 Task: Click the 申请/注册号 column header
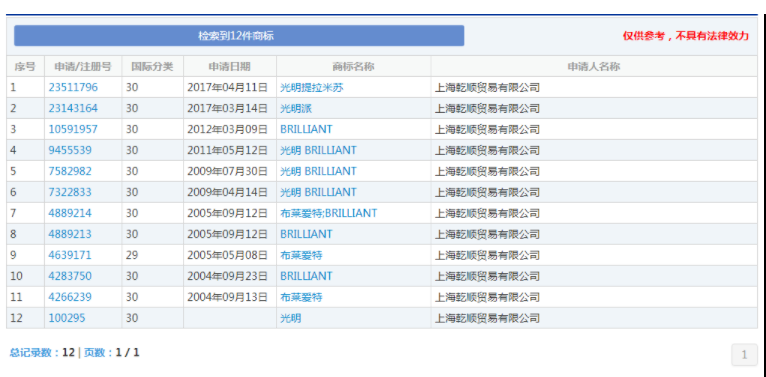[x=83, y=66]
